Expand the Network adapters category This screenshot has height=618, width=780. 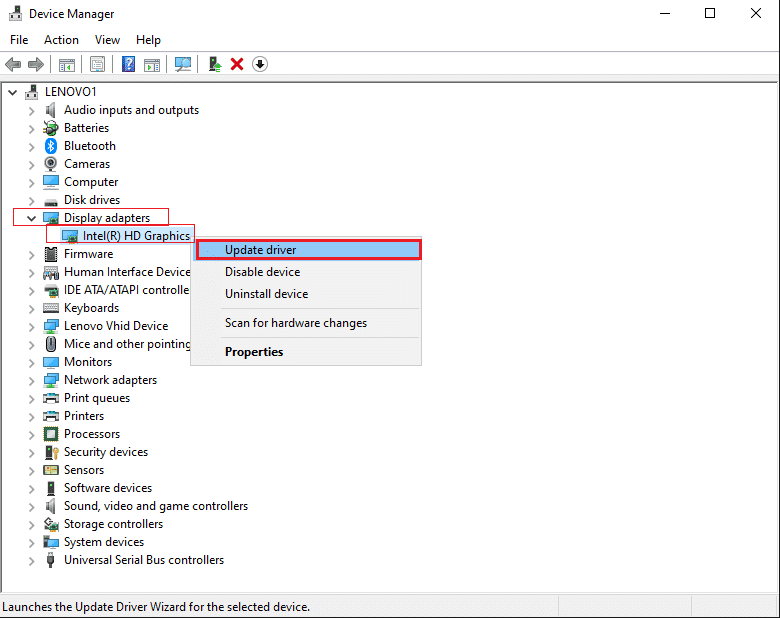coord(31,380)
